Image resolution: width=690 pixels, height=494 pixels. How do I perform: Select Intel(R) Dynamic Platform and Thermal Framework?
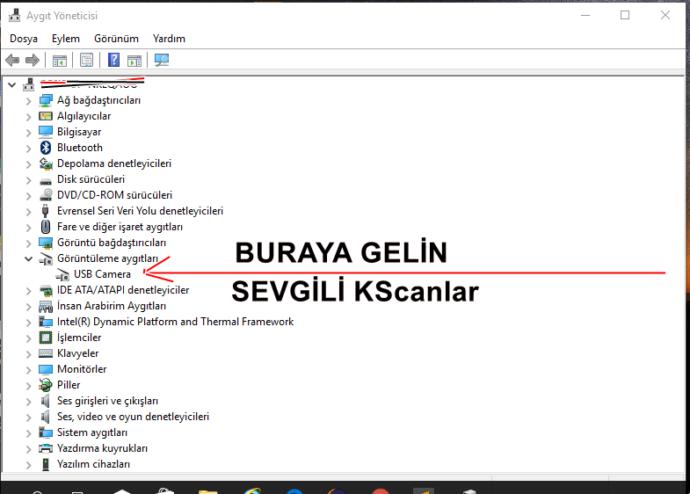175,322
